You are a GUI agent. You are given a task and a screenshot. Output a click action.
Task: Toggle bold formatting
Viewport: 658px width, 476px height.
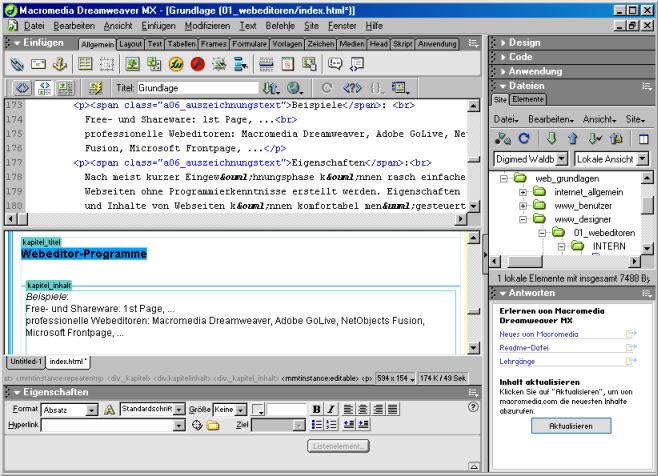[x=316, y=409]
